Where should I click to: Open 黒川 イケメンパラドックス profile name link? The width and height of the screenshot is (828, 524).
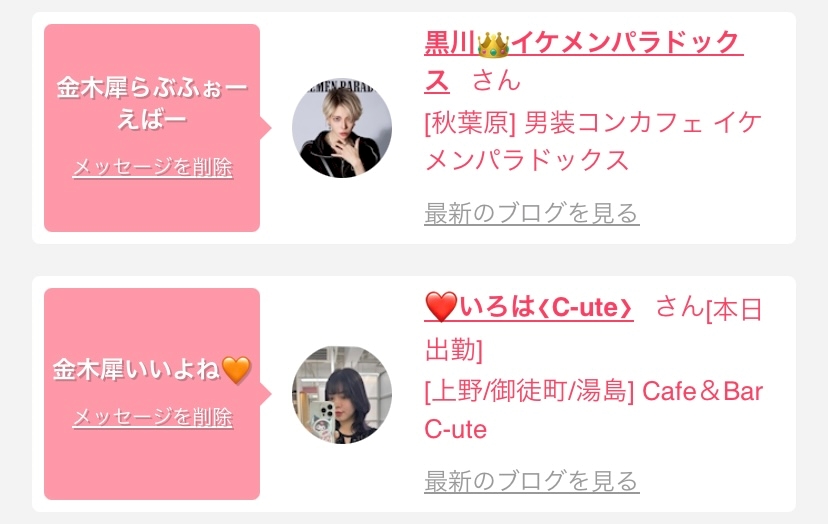click(x=584, y=43)
